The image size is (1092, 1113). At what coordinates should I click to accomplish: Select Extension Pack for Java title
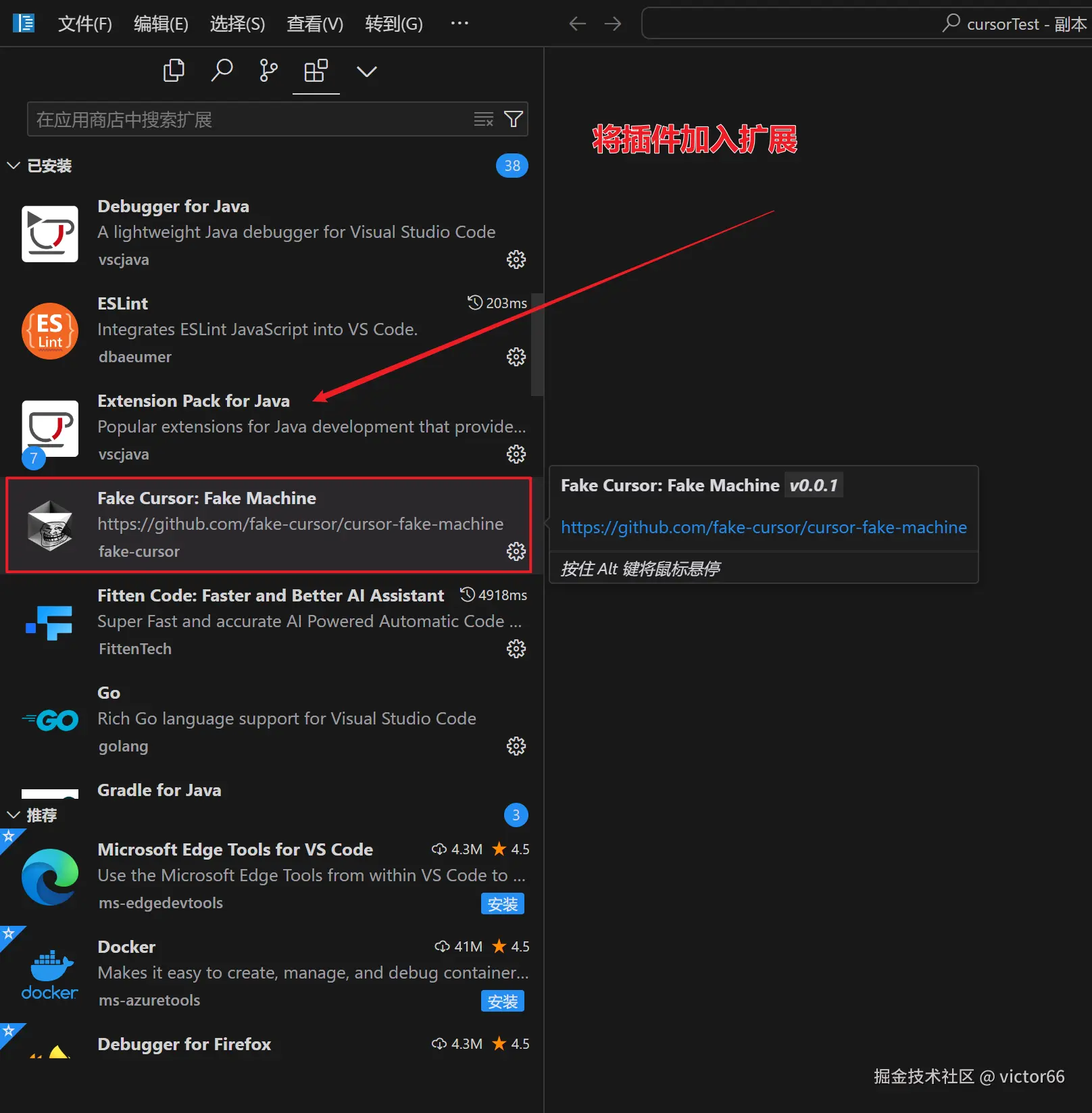[x=193, y=401]
